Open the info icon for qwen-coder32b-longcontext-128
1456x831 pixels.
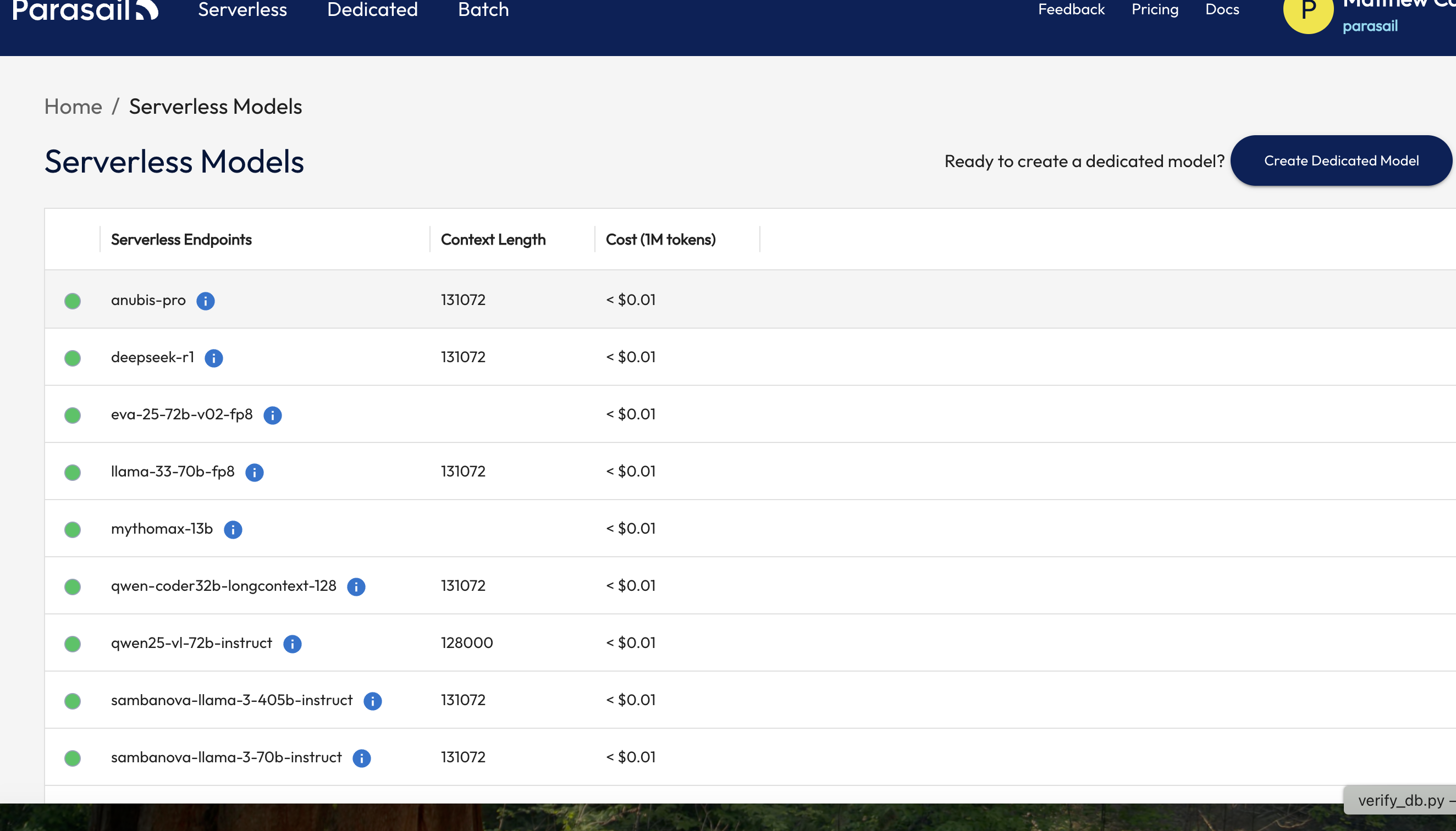tap(356, 586)
